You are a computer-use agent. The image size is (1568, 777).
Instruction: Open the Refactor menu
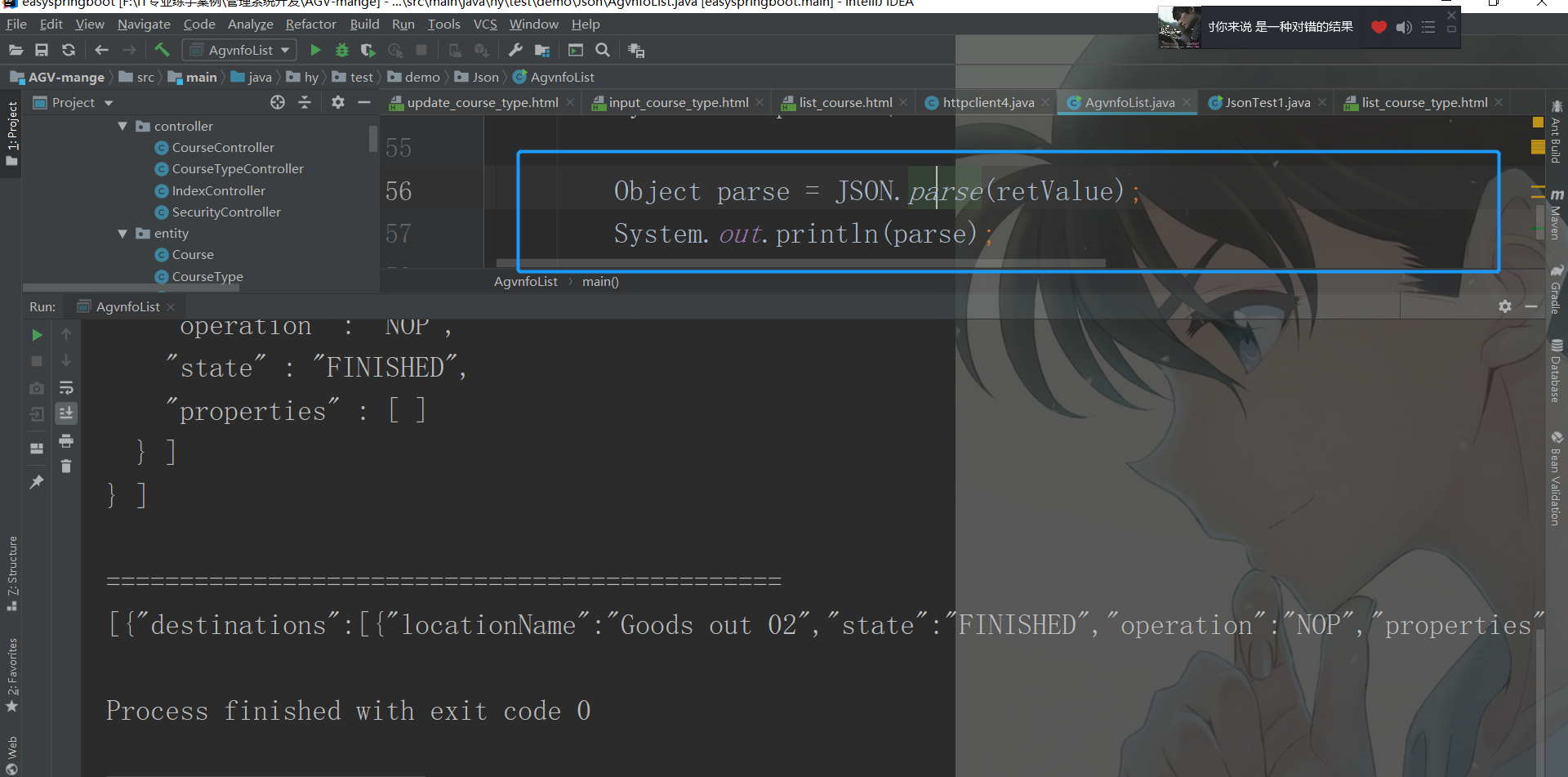click(311, 24)
